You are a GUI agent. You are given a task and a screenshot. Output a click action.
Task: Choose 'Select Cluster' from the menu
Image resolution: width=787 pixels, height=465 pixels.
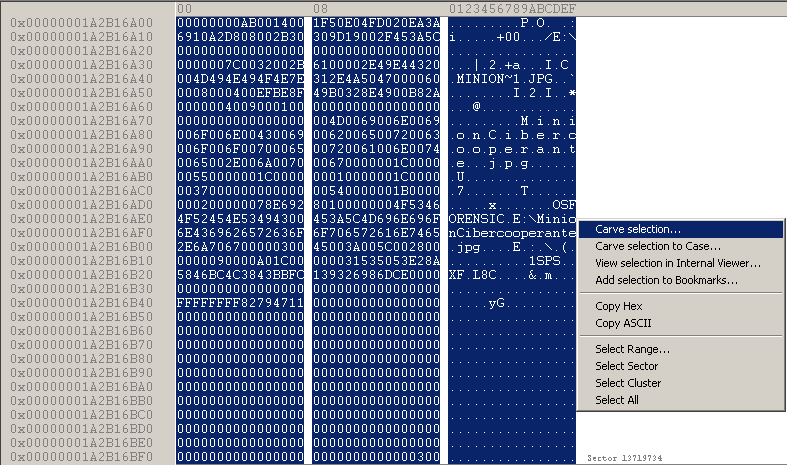pyautogui.click(x=628, y=383)
